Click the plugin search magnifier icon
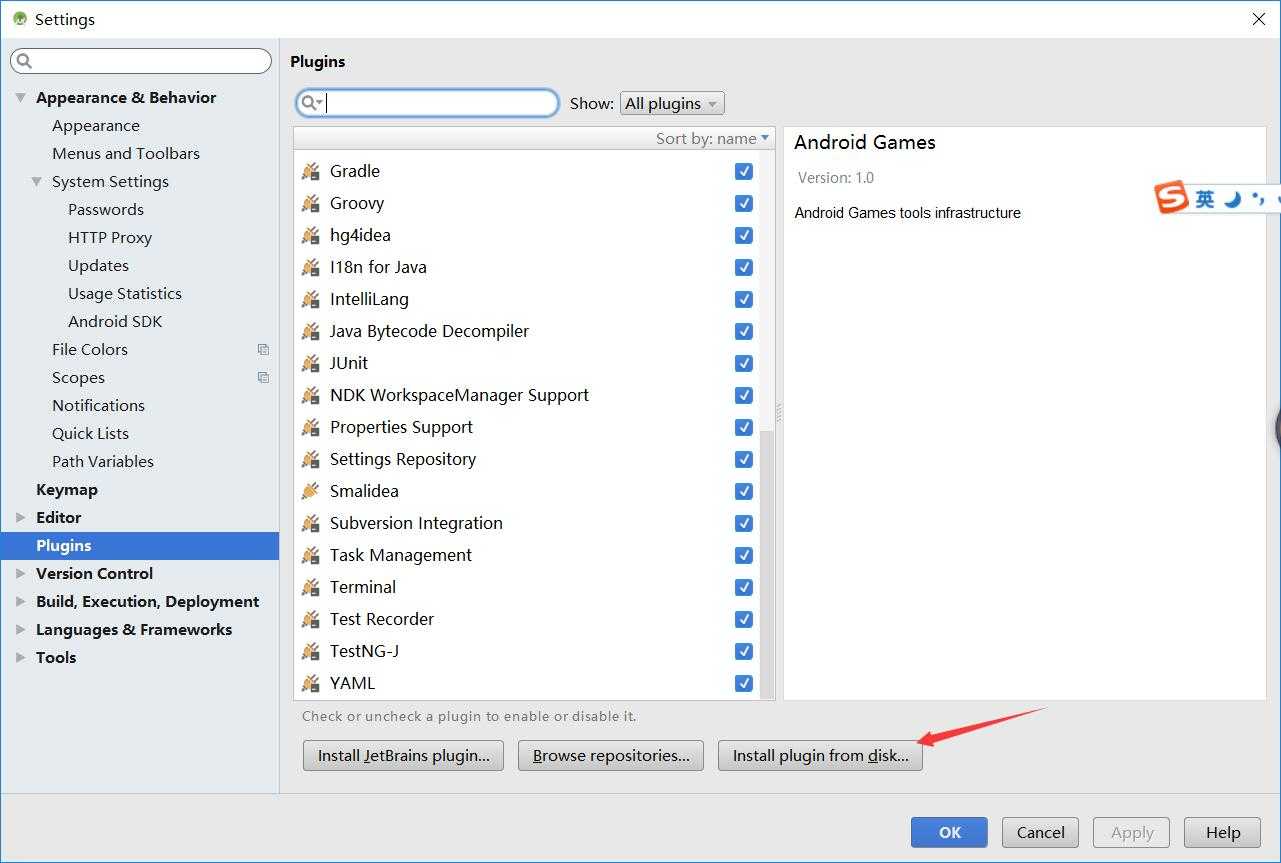Image resolution: width=1281 pixels, height=863 pixels. pos(311,103)
